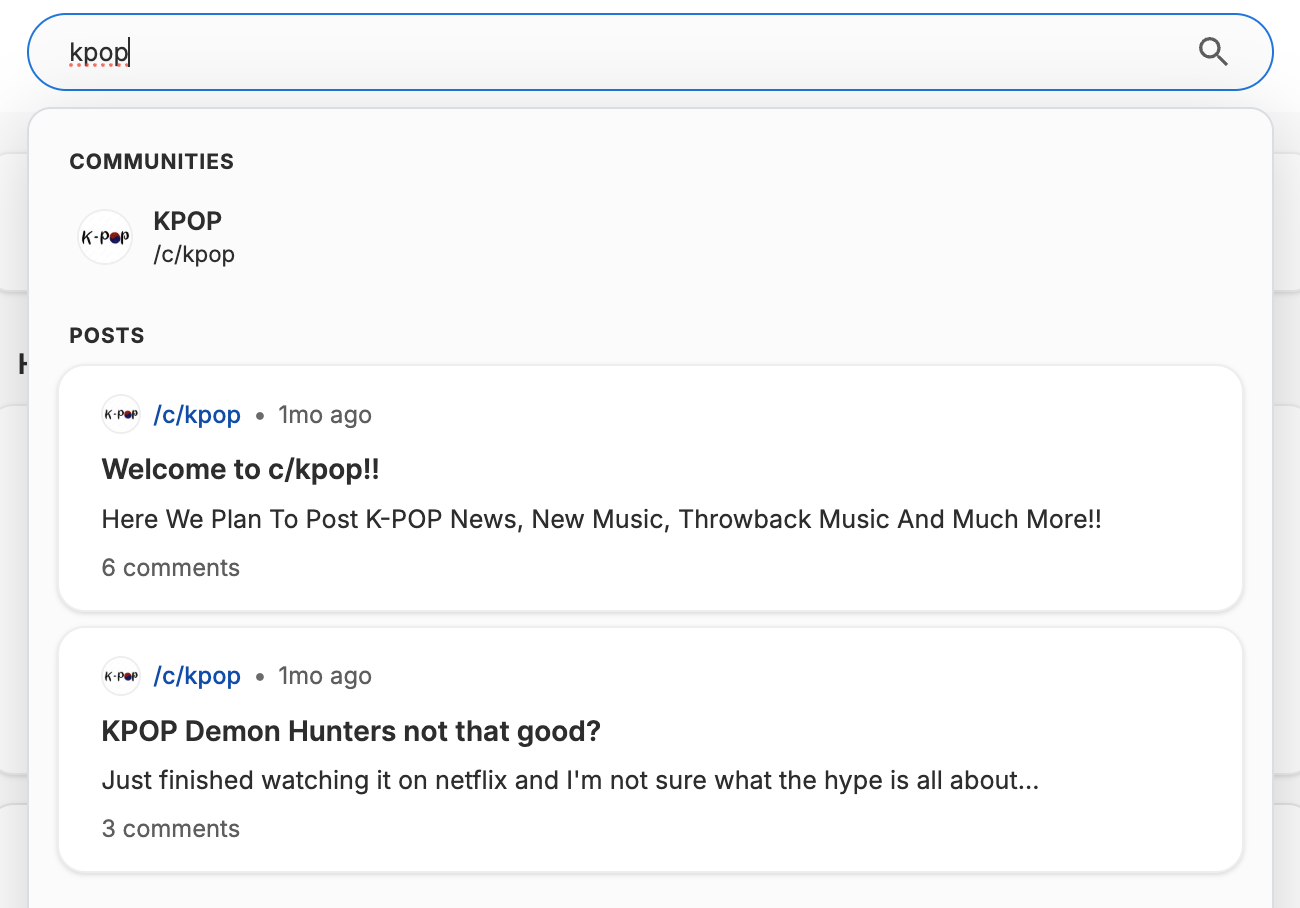
Task: Click the magnifying glass search icon
Action: (x=1213, y=52)
